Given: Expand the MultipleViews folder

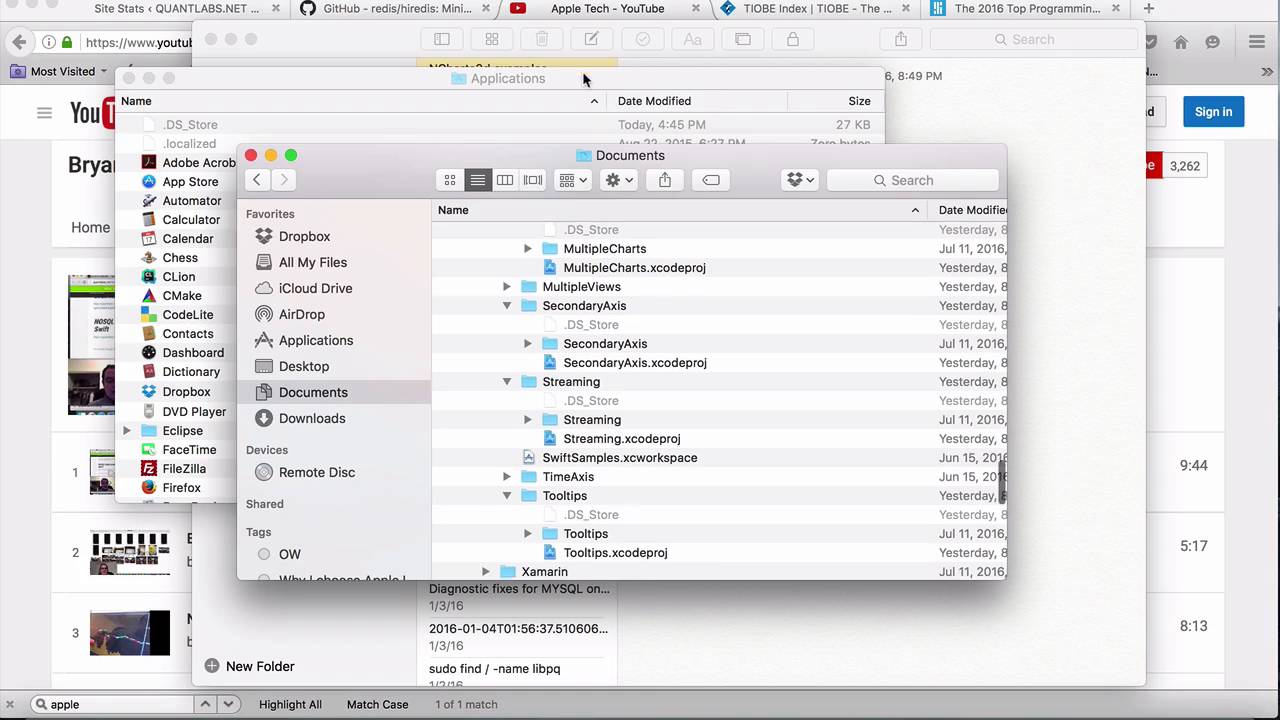Looking at the screenshot, I should [506, 287].
